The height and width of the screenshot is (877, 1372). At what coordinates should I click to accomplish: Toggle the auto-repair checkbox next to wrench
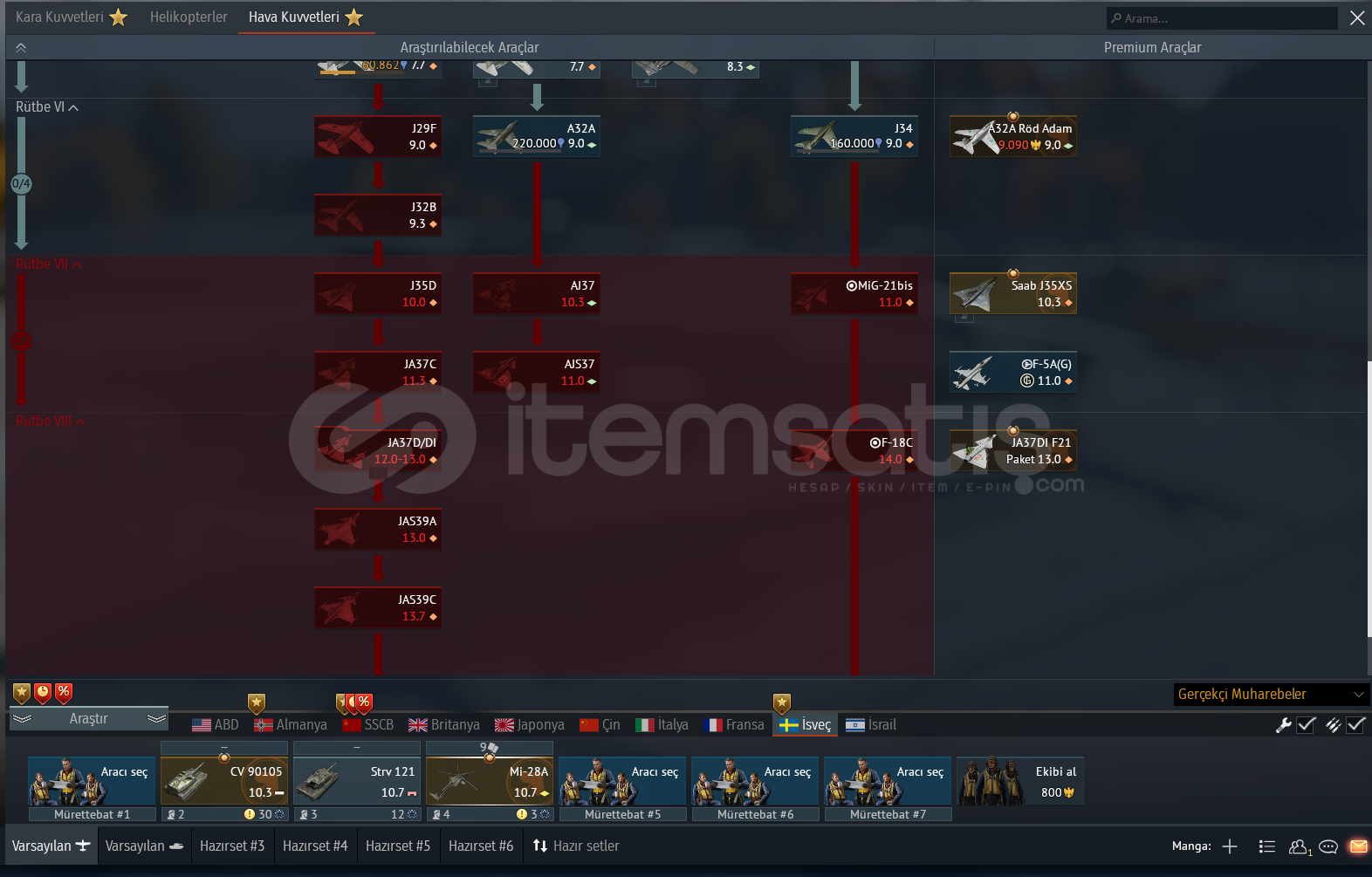point(1306,724)
